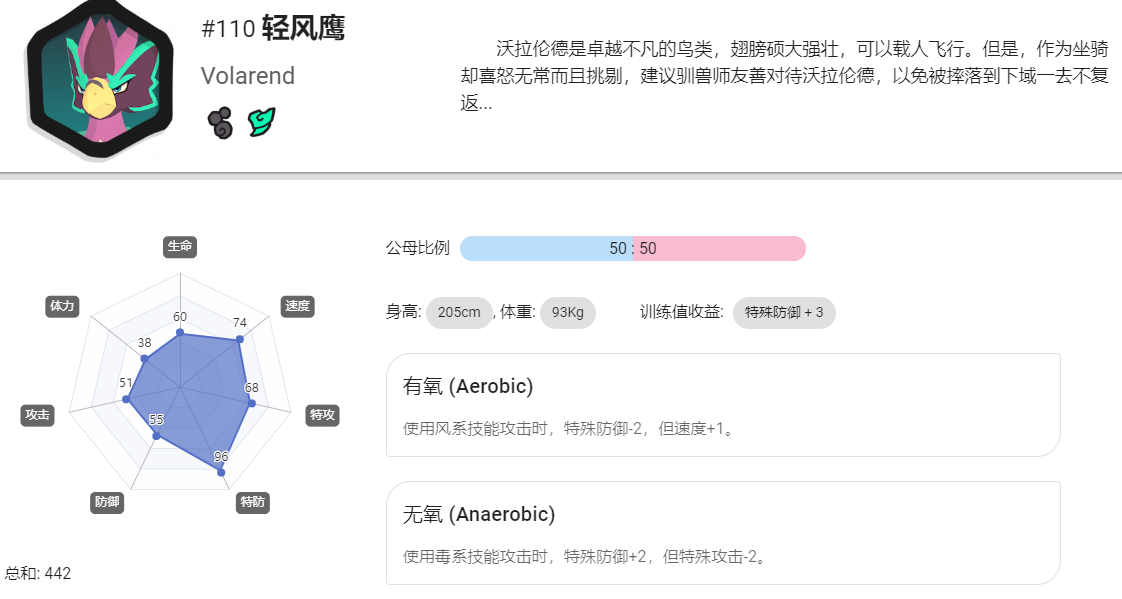
Task: Click the 205cm height chip
Action: click(x=459, y=313)
